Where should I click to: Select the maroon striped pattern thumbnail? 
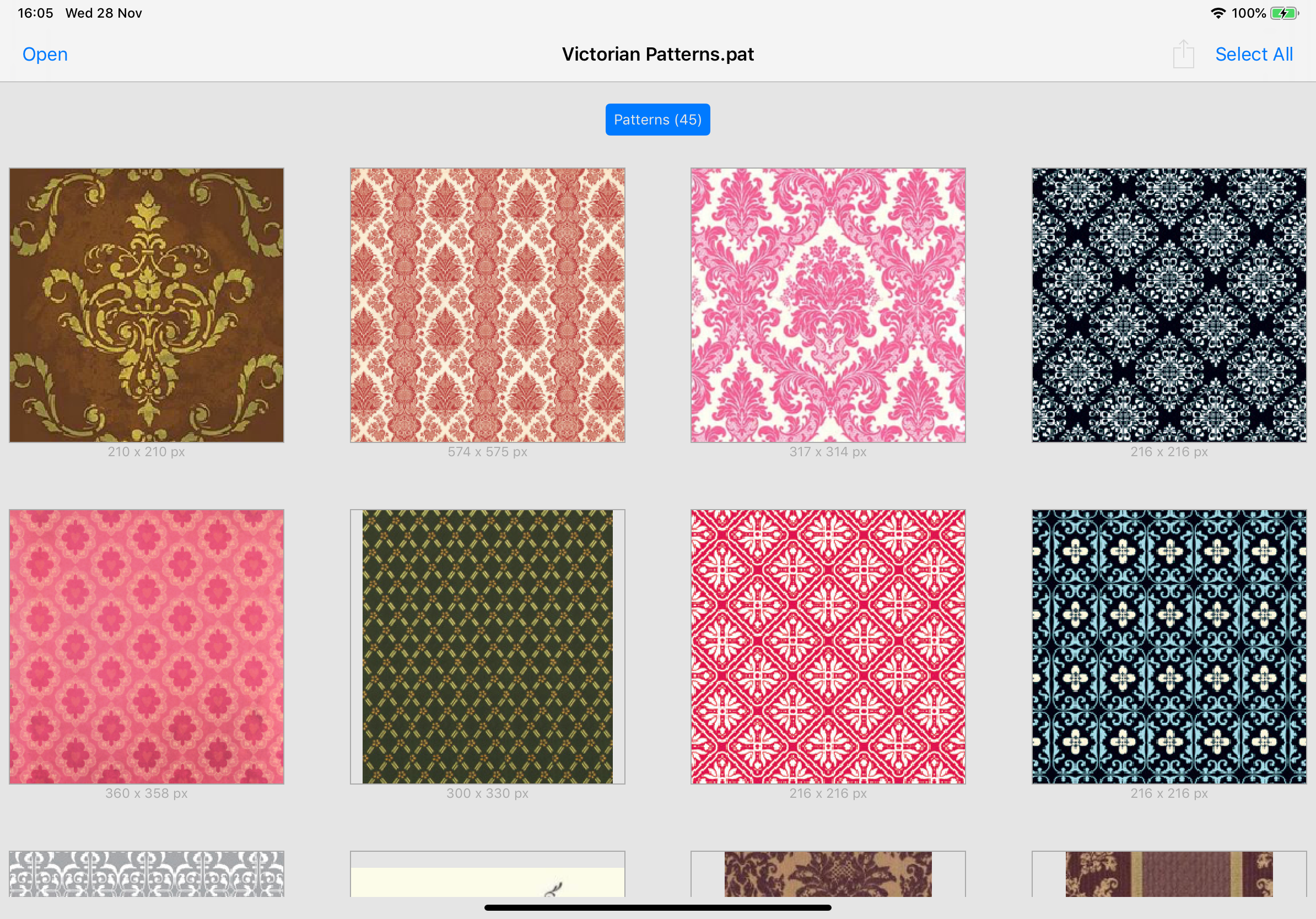[1169, 874]
